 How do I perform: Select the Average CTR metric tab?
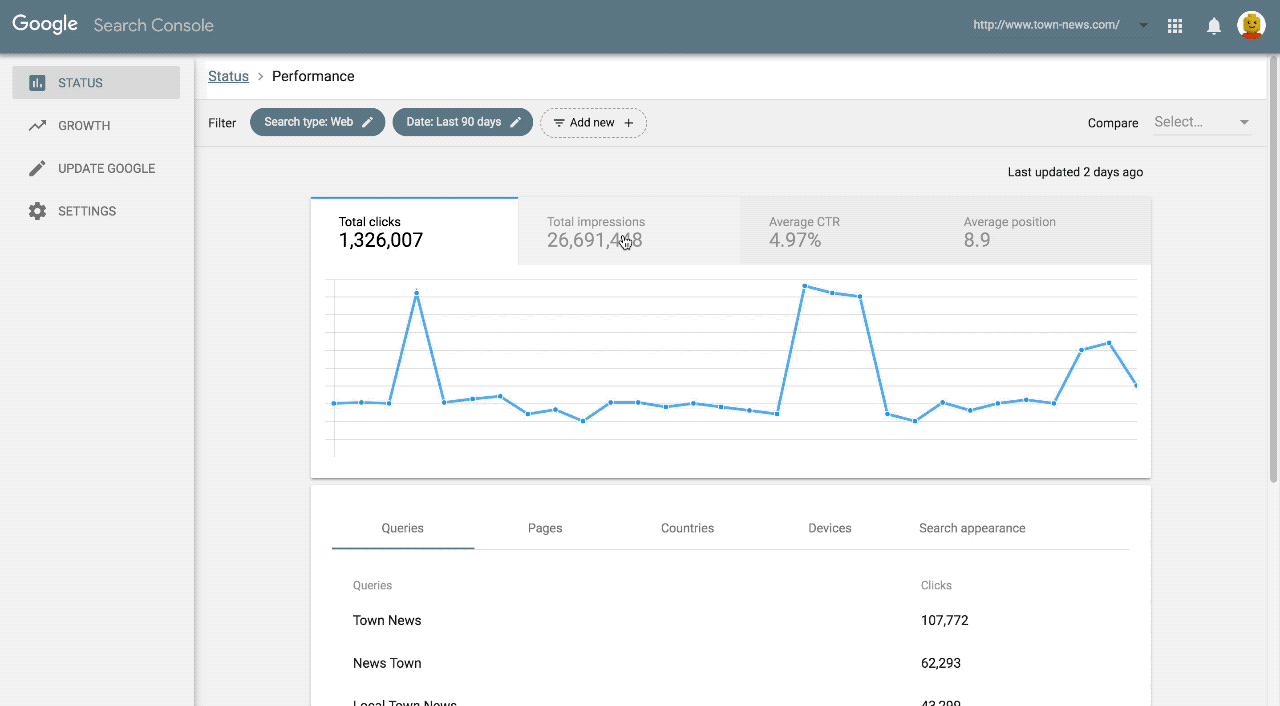coord(838,231)
